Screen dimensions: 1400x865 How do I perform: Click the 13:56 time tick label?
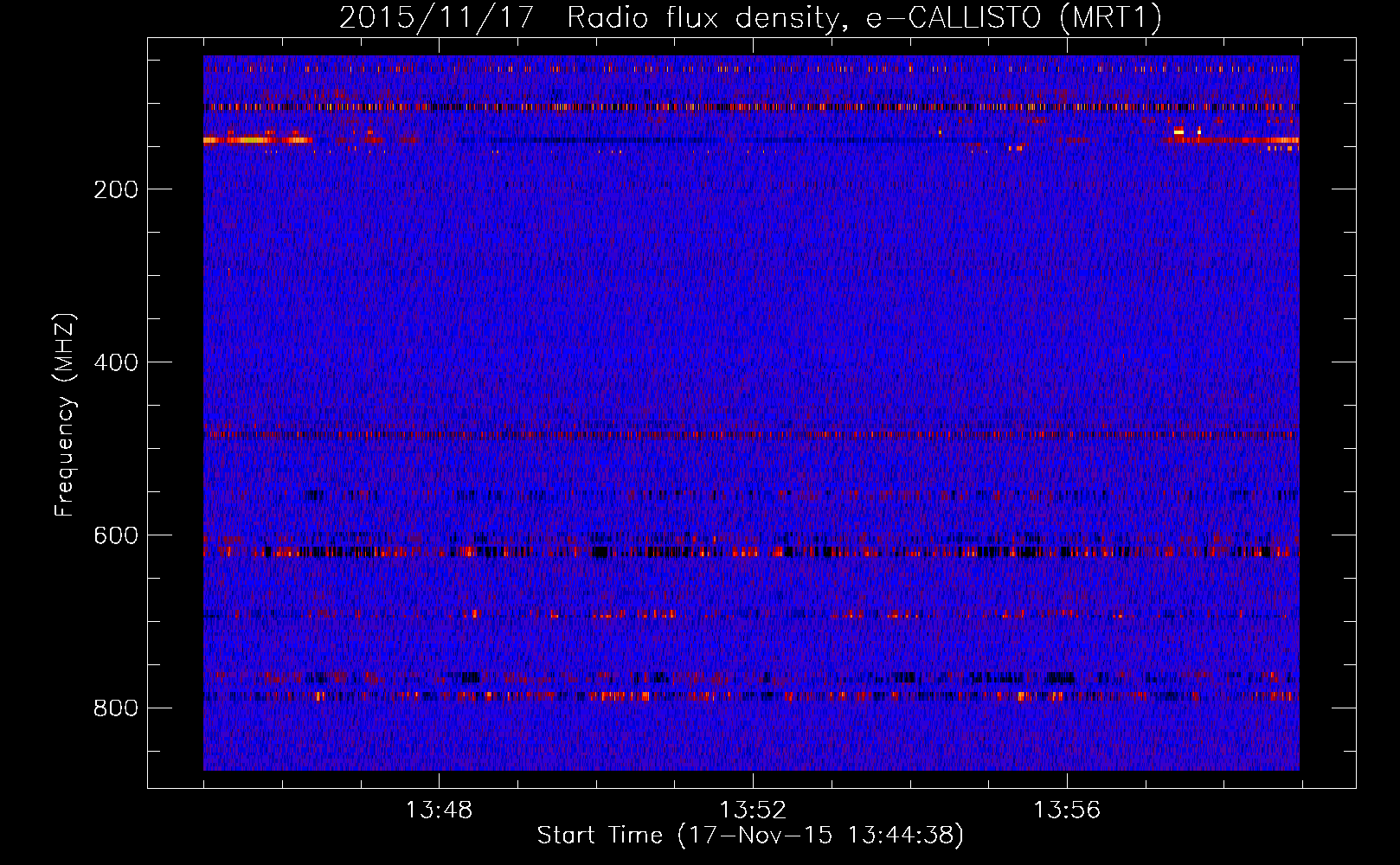point(1067,811)
